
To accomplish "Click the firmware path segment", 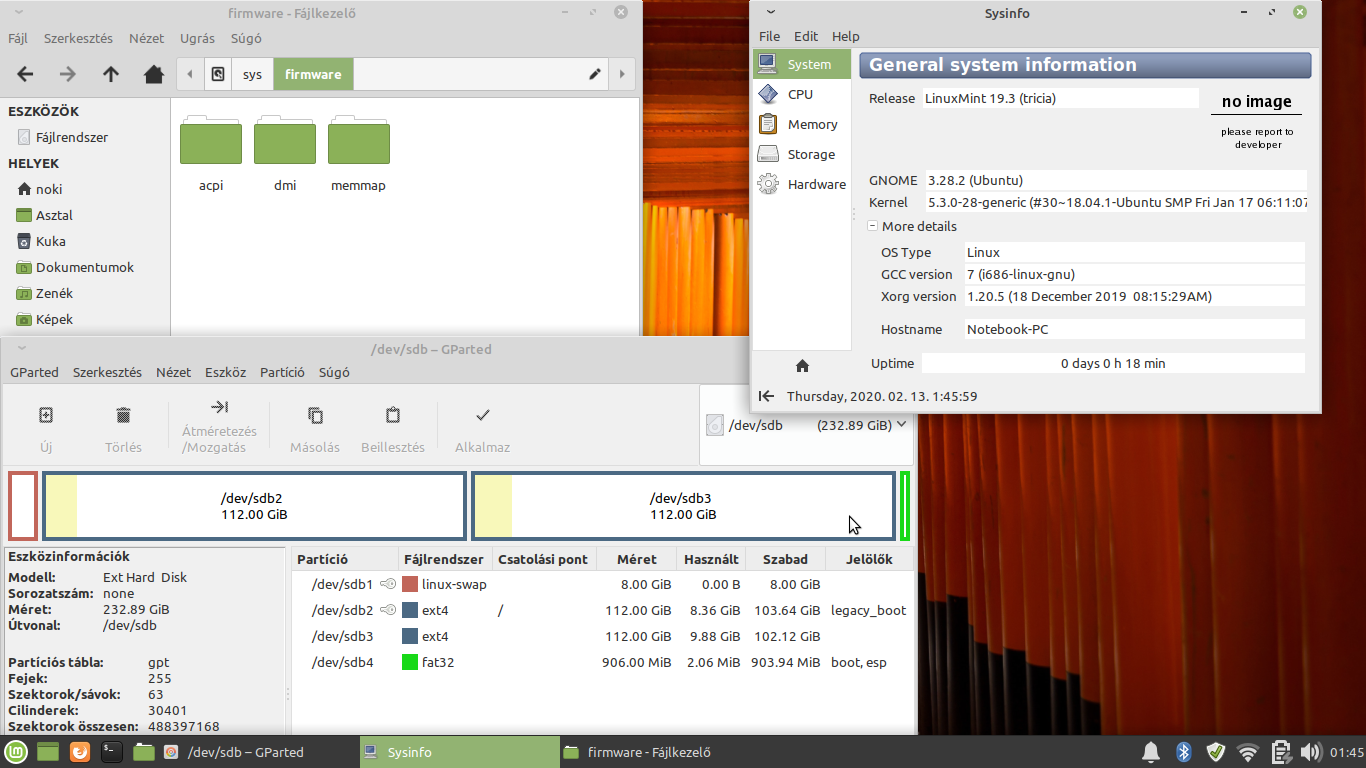I will tap(313, 74).
